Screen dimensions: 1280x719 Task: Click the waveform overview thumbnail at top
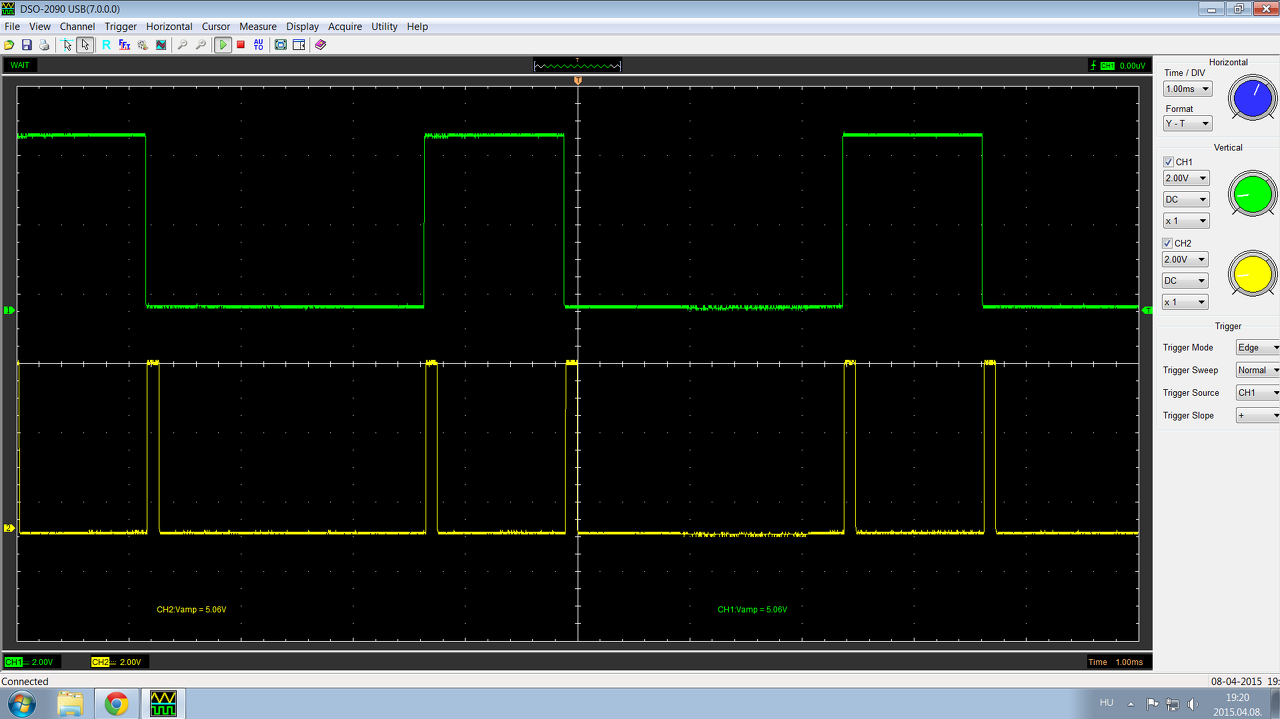point(578,65)
